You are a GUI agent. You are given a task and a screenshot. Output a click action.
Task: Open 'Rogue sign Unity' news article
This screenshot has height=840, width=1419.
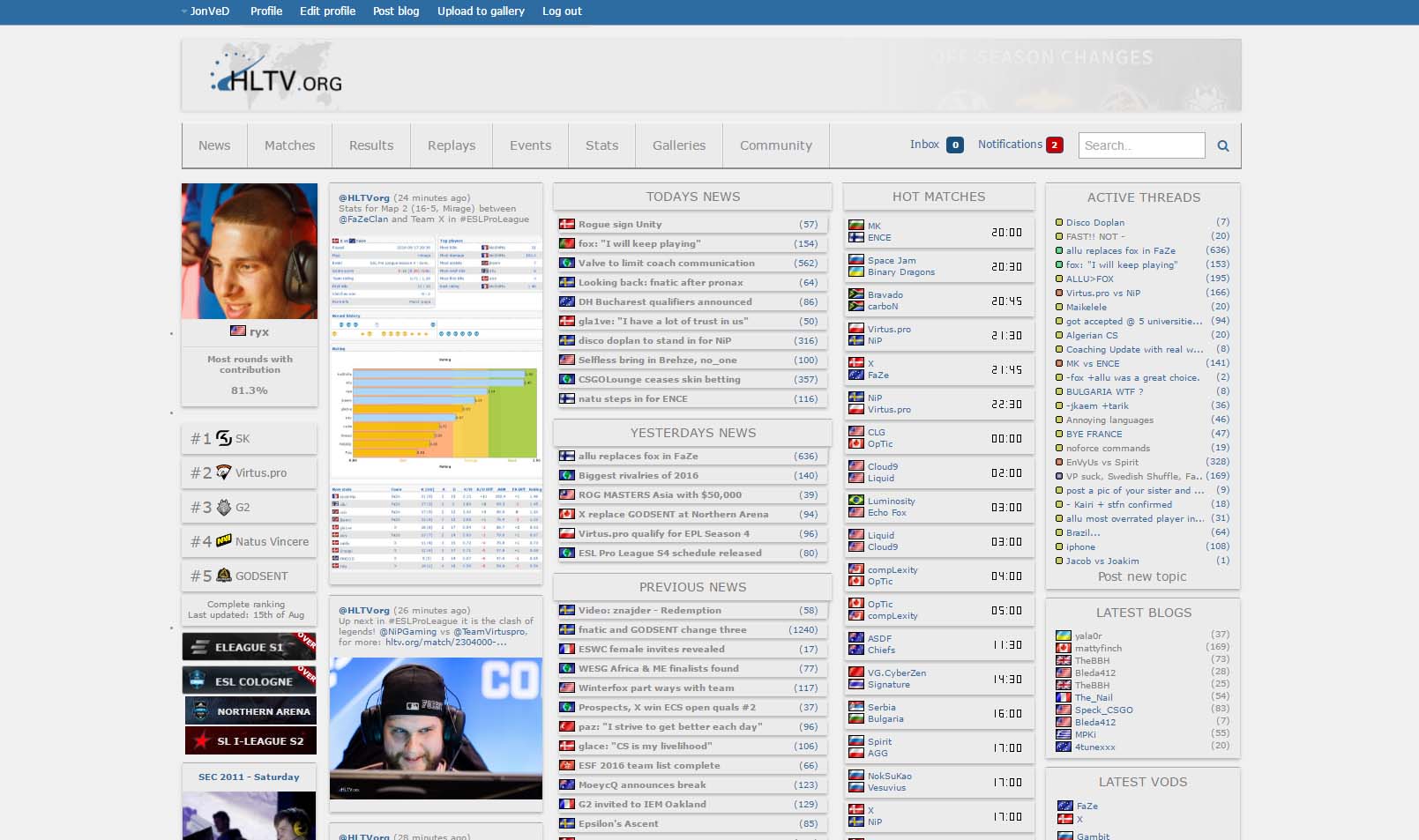tap(620, 225)
